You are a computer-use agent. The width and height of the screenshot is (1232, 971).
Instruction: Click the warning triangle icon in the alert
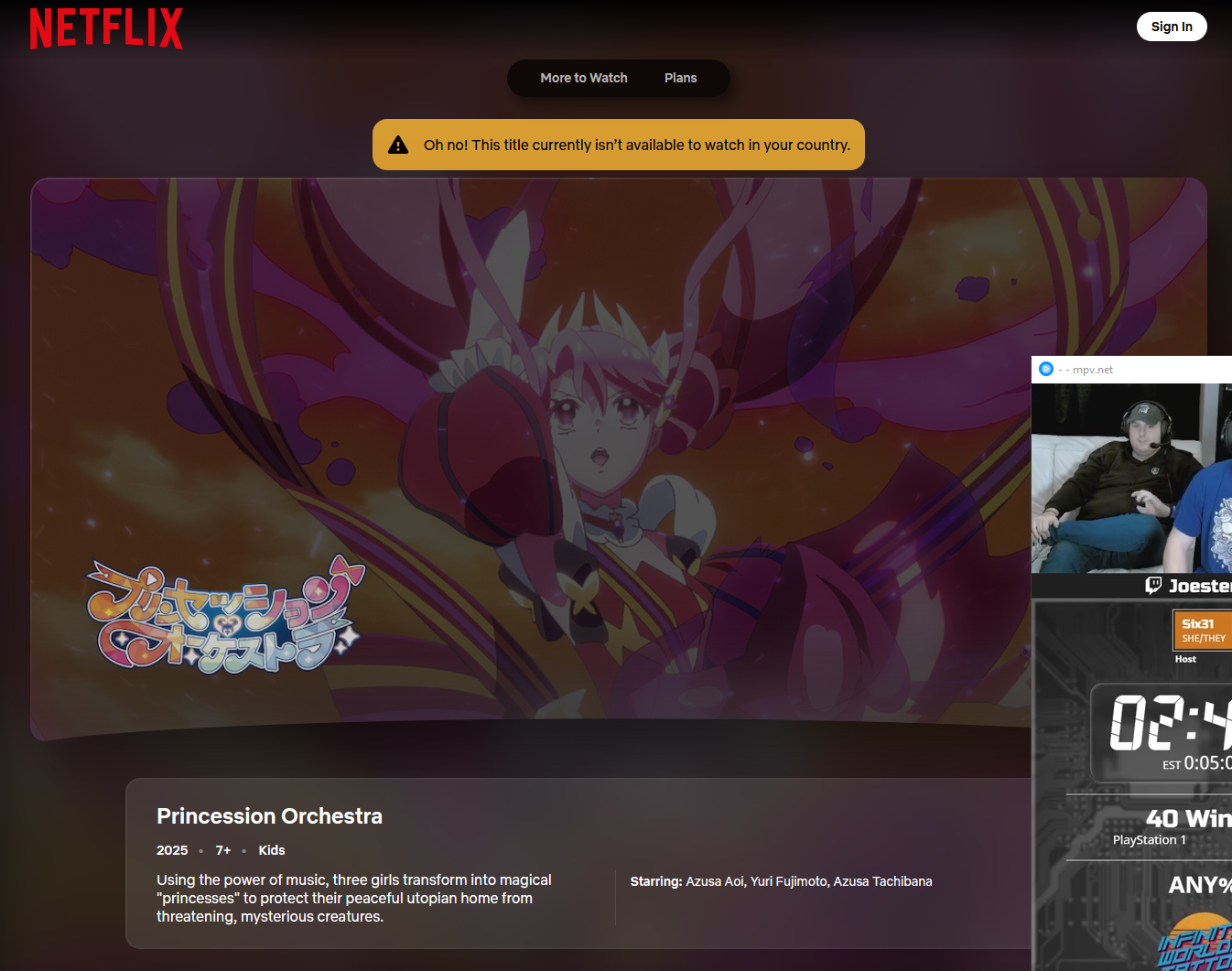398,145
